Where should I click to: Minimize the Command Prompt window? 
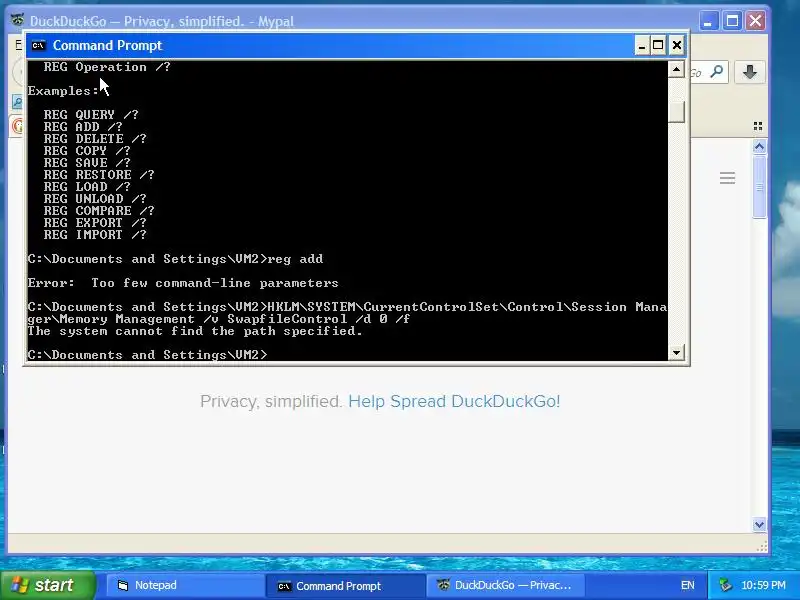click(642, 45)
